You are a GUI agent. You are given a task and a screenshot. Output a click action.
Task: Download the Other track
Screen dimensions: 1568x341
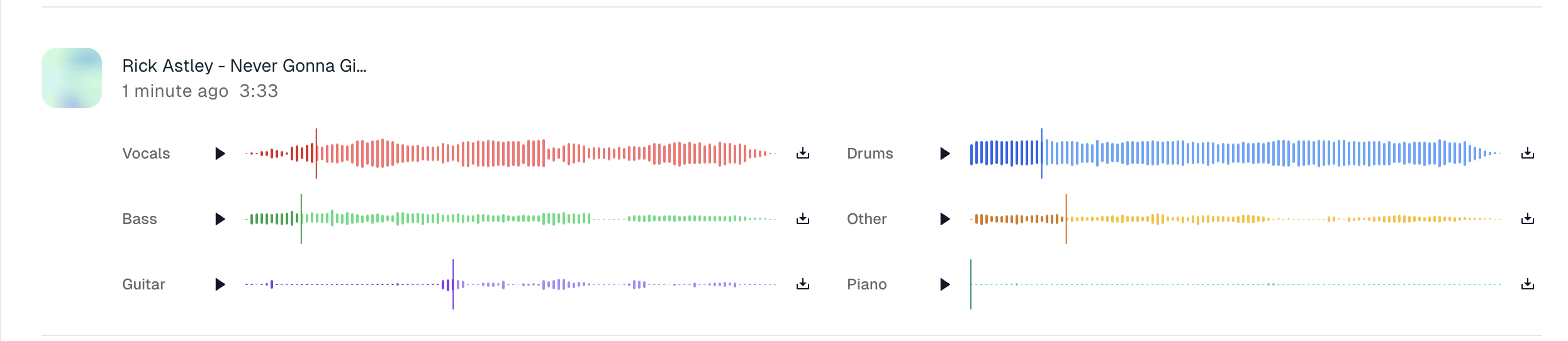click(x=1528, y=219)
